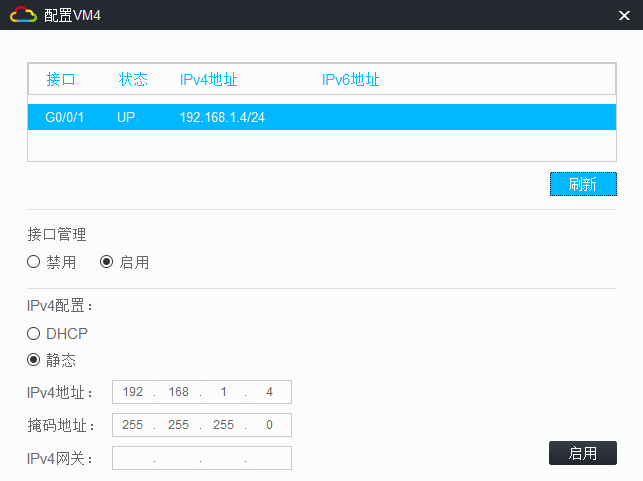Screen dimensions: 643x481
Task: Click first octet 192 of IPv4地址
Action: [133, 392]
